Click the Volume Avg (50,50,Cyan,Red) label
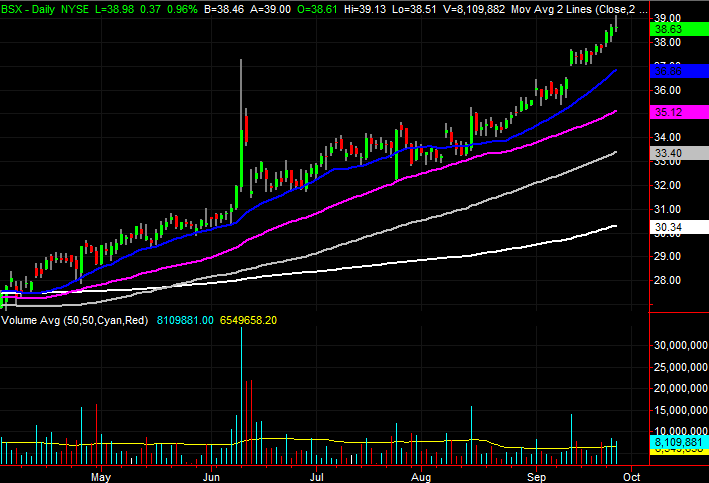 click(75, 320)
